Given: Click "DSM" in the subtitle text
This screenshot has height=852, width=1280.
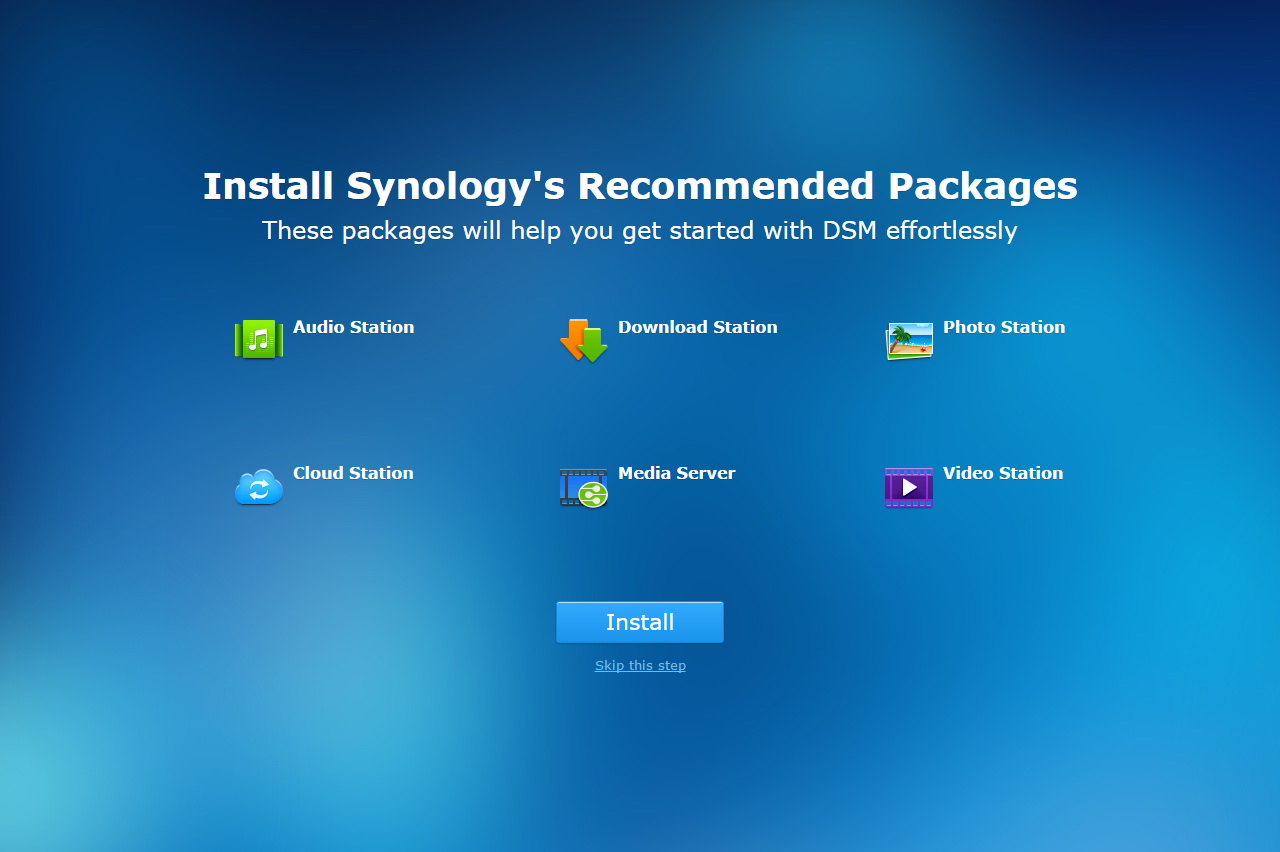Looking at the screenshot, I should coord(849,231).
